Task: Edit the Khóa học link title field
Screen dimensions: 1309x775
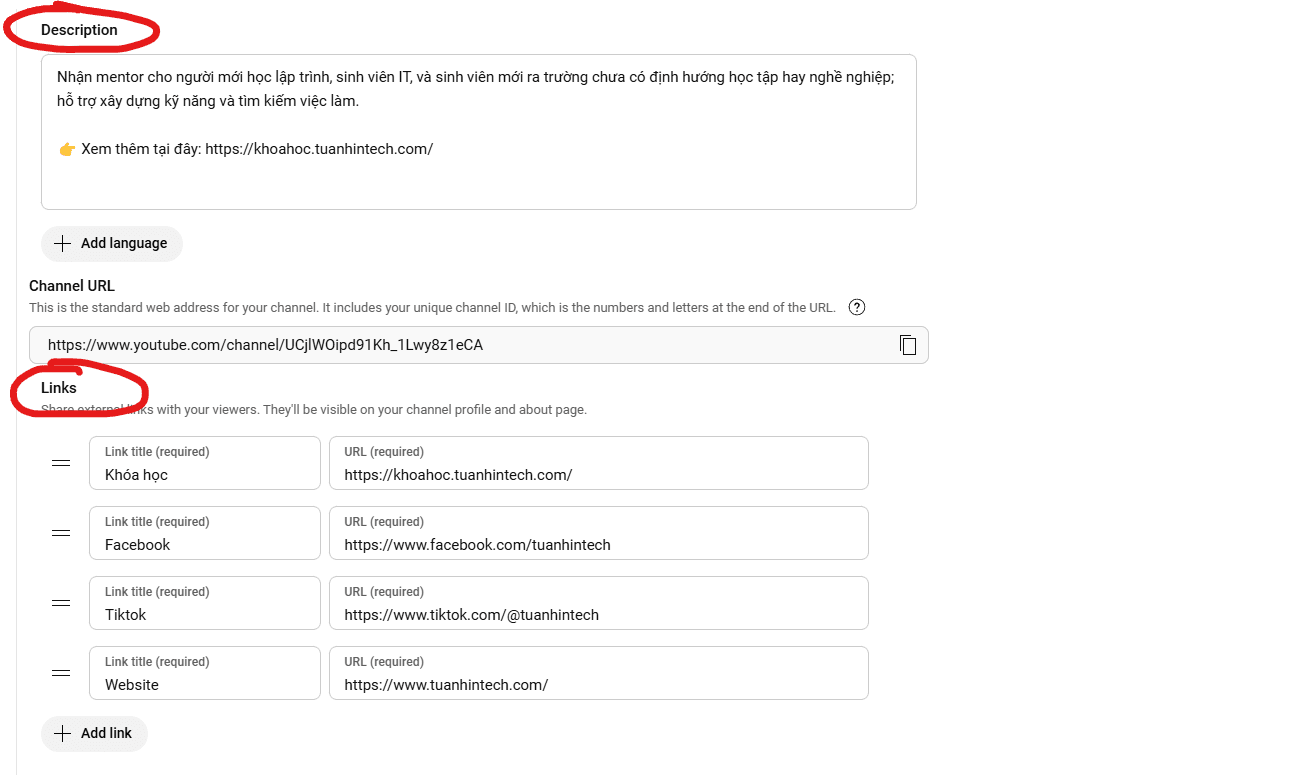Action: click(204, 474)
